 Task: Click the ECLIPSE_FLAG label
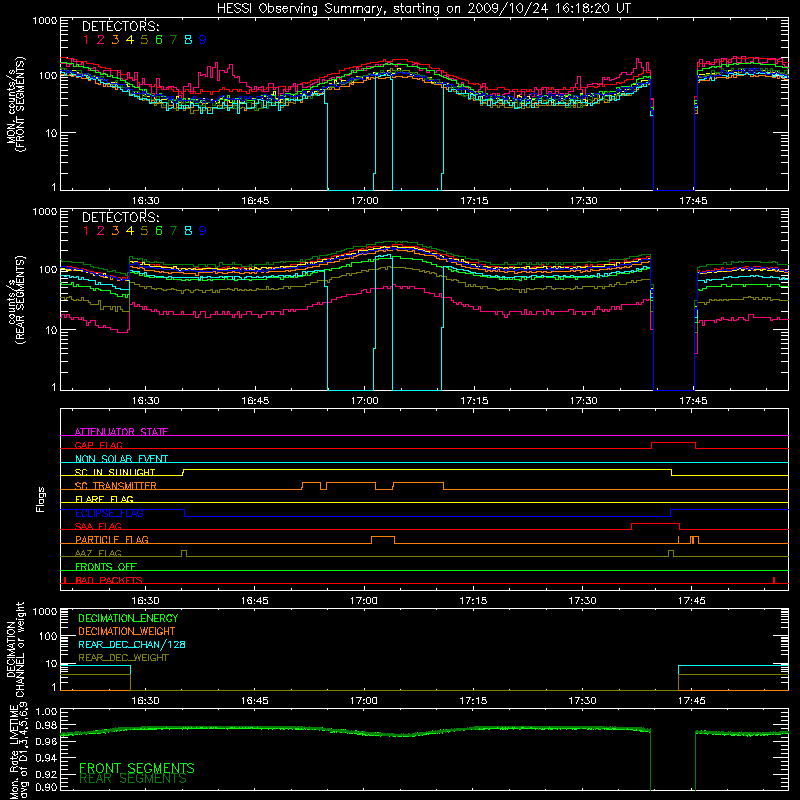(109, 513)
